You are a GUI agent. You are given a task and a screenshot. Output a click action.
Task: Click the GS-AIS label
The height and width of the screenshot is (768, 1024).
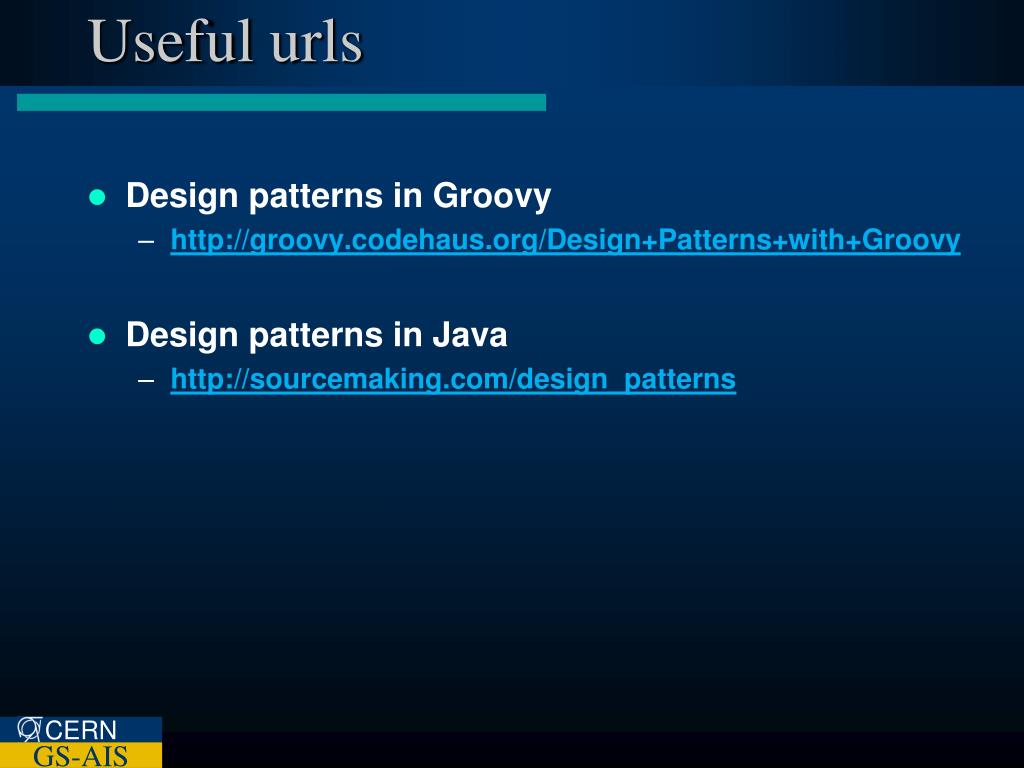[x=81, y=756]
